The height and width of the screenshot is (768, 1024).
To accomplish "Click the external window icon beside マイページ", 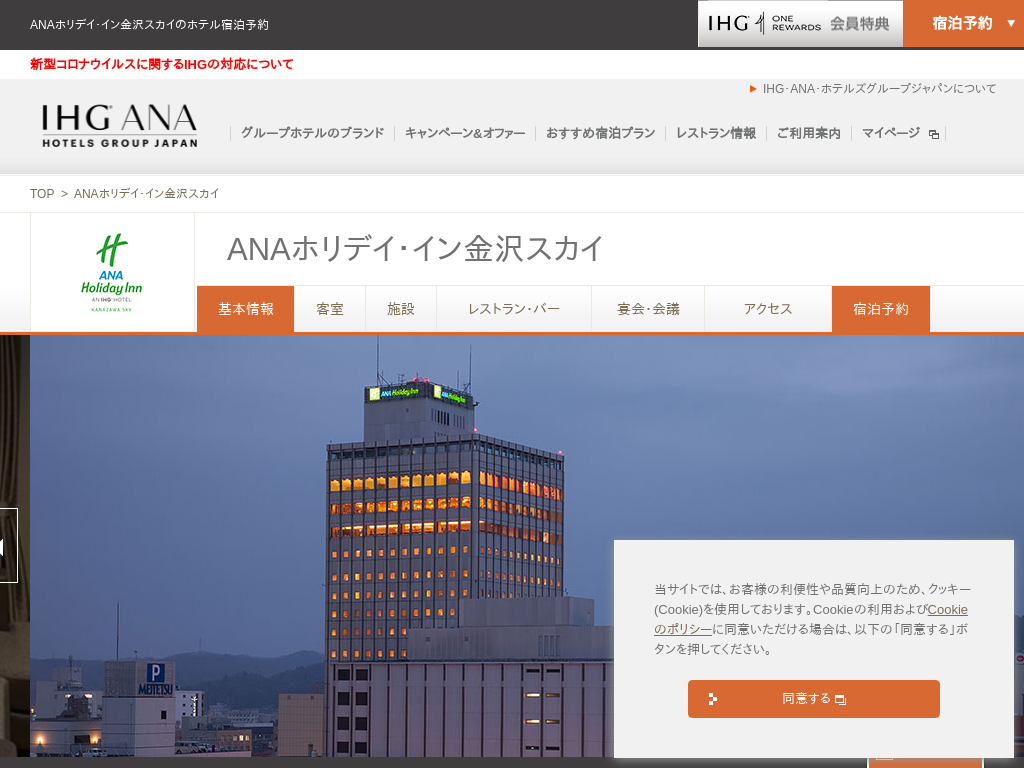I will click(934, 135).
